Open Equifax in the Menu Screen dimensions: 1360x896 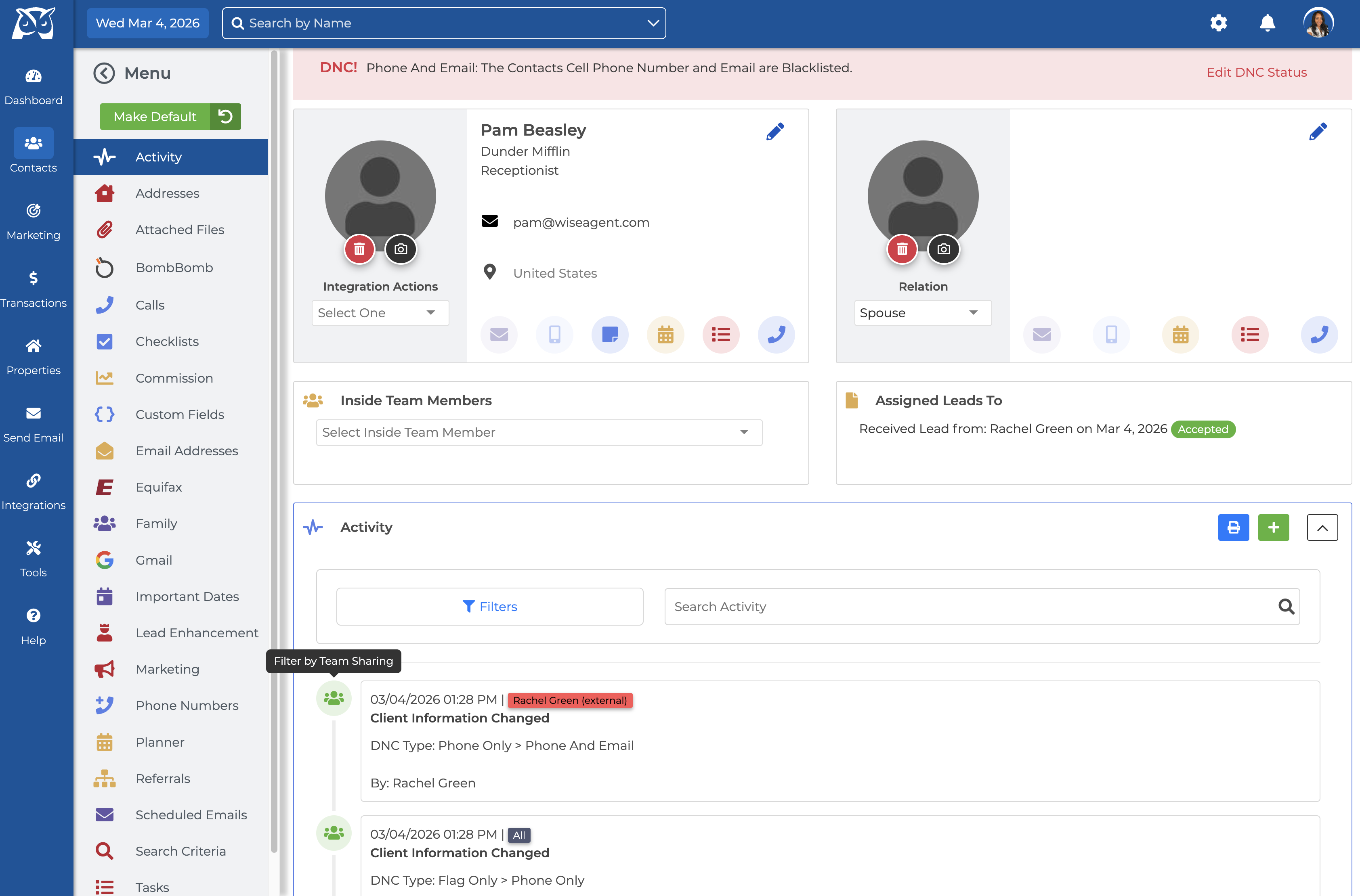pos(171,488)
